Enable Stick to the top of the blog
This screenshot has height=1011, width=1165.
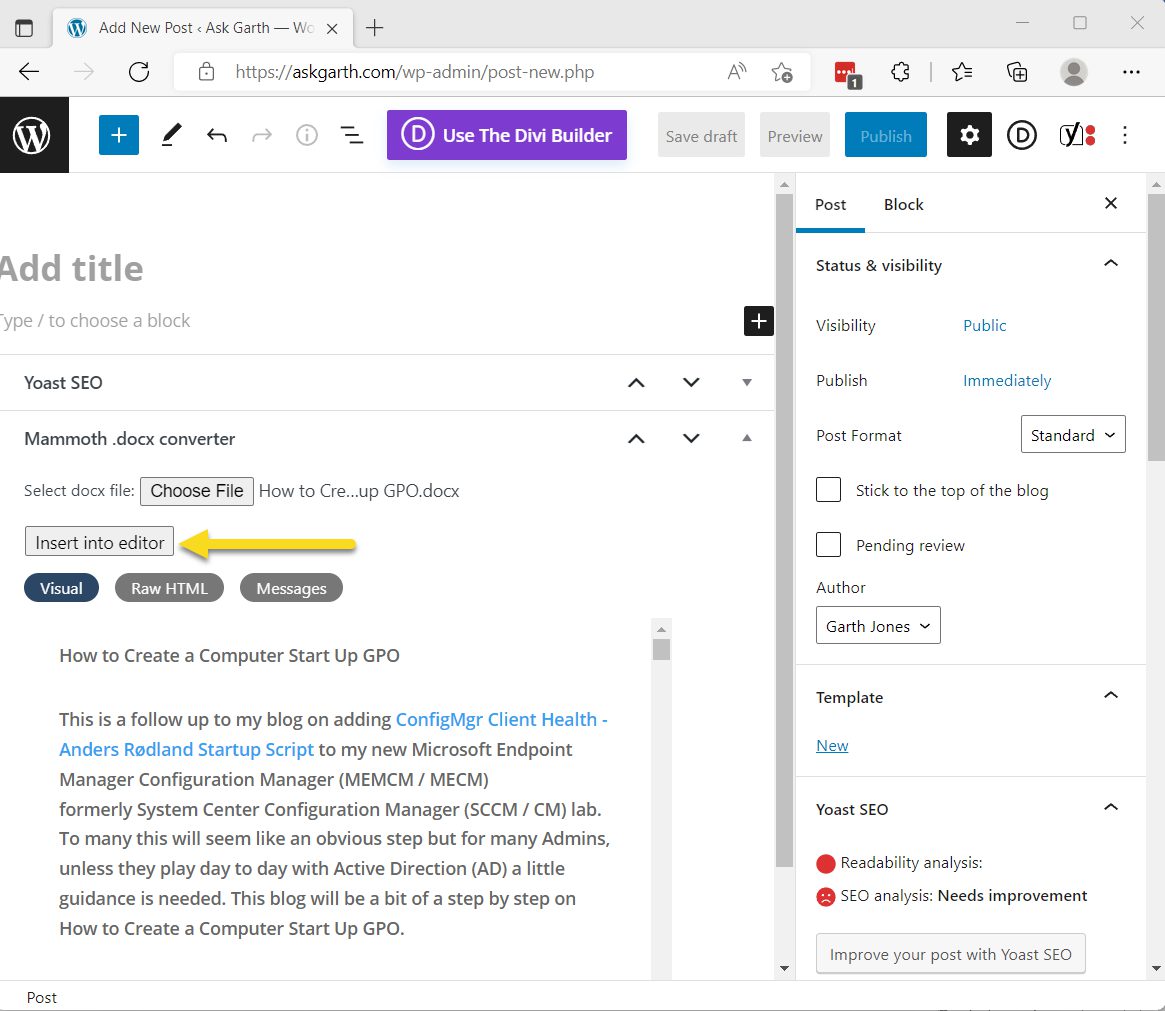click(x=828, y=490)
